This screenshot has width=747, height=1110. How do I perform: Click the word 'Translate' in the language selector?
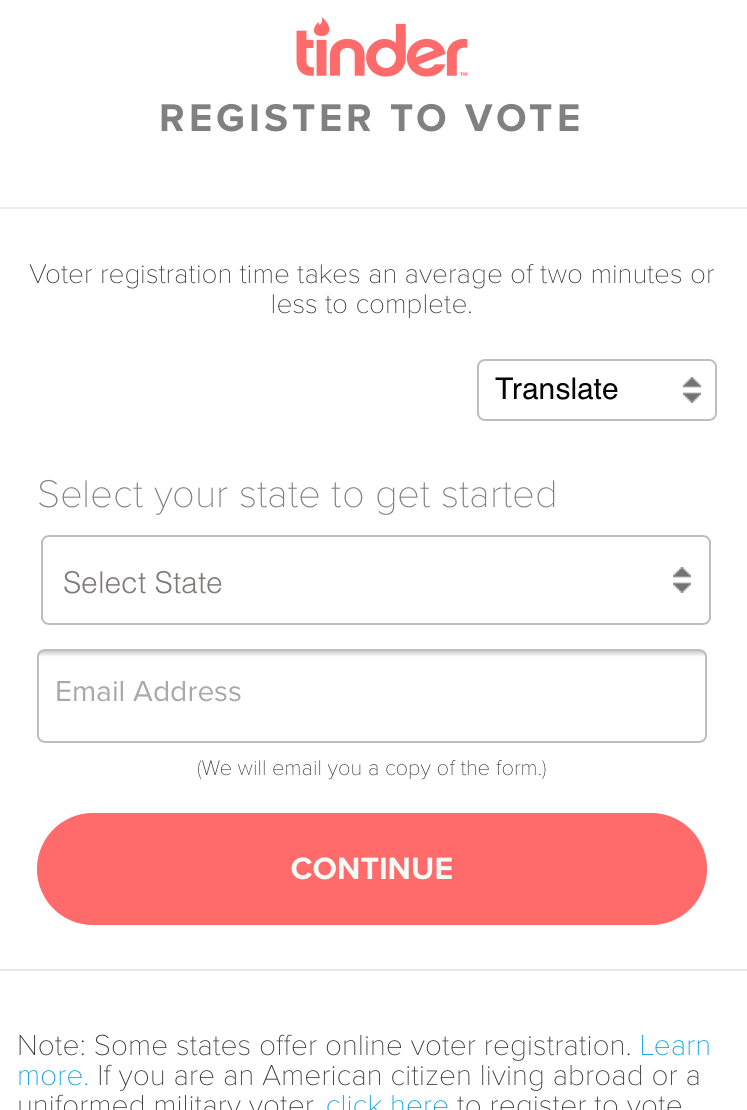(x=557, y=389)
